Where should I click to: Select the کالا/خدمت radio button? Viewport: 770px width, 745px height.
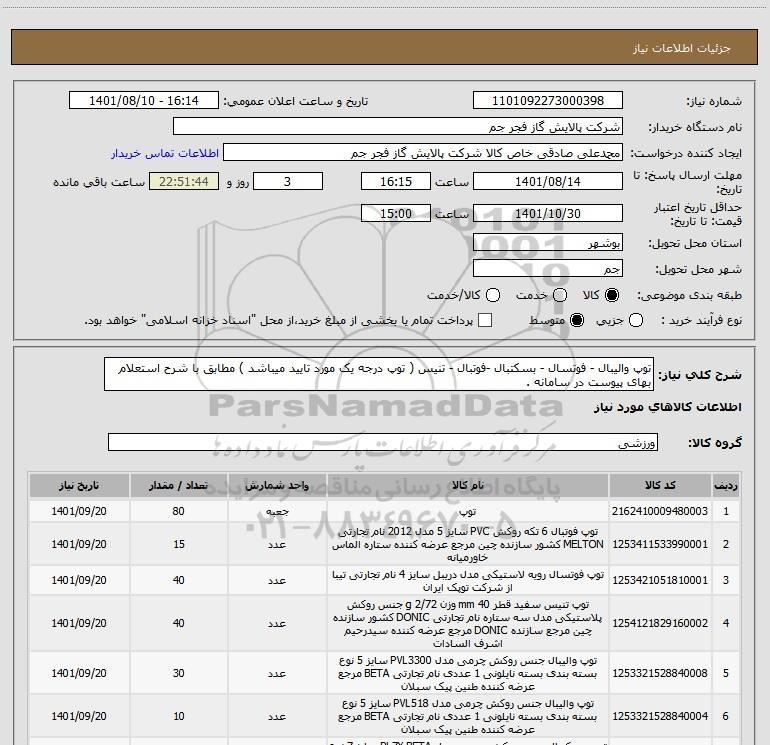(x=493, y=295)
